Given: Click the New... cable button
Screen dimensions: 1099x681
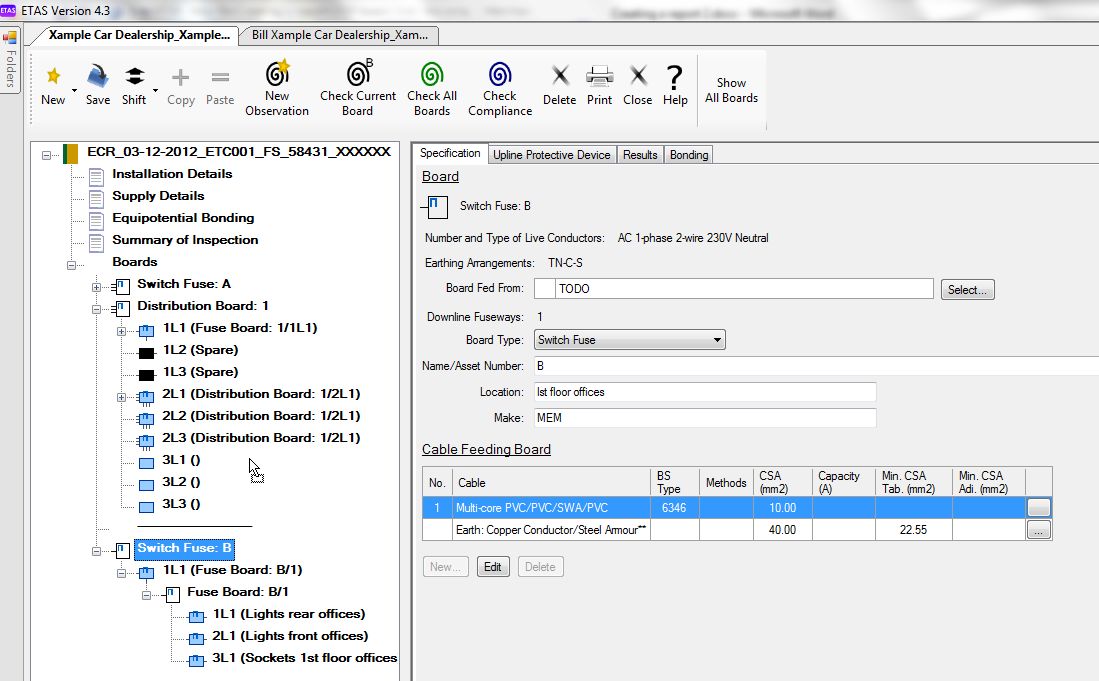Looking at the screenshot, I should click(445, 567).
